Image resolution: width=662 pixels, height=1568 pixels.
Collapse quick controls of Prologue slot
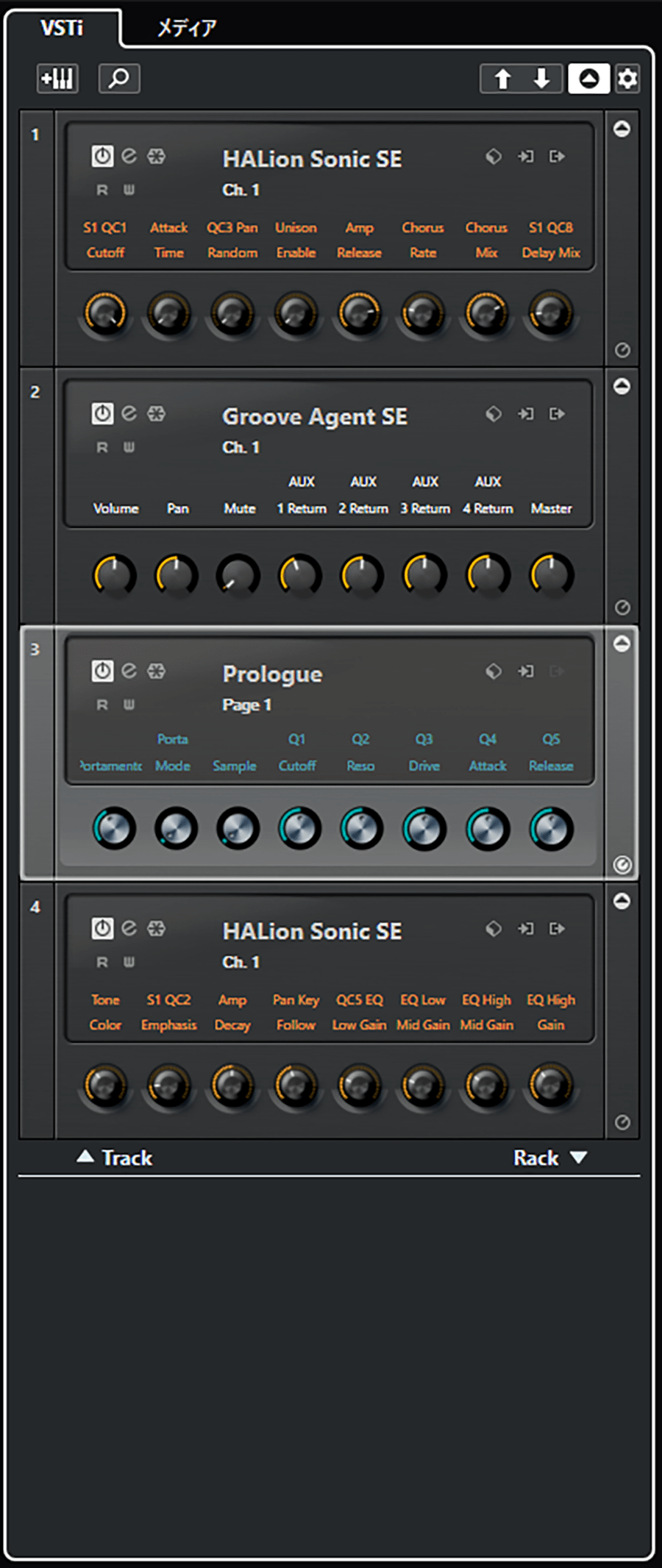622,644
